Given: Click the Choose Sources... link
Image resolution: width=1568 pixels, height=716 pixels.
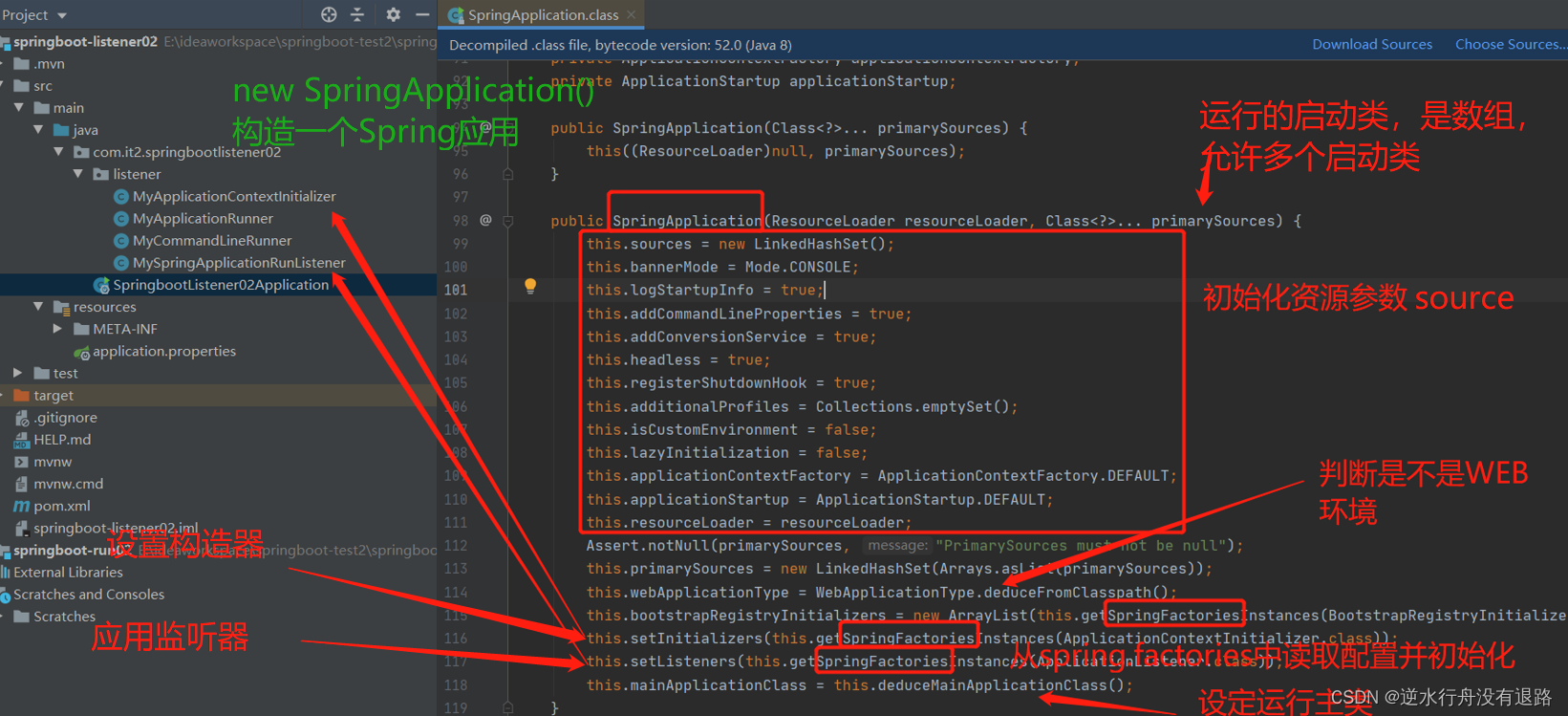Looking at the screenshot, I should pyautogui.click(x=1511, y=44).
